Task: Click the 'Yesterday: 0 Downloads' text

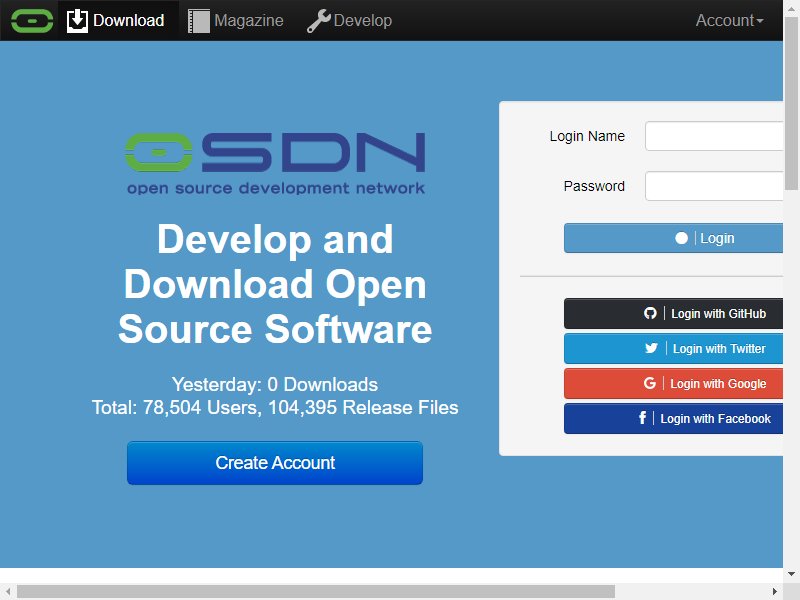Action: (x=275, y=384)
